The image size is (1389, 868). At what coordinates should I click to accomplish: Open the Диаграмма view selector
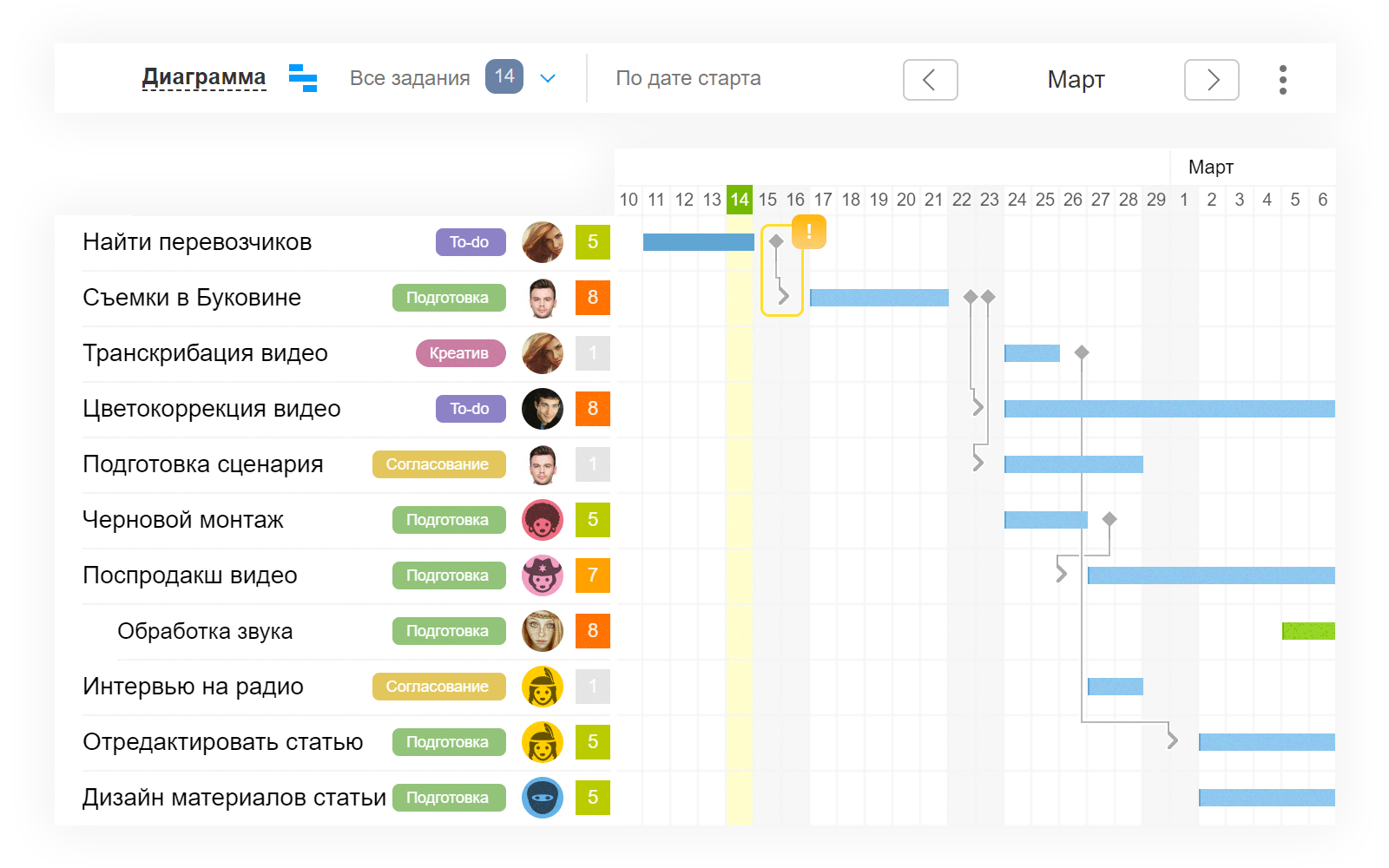click(204, 77)
